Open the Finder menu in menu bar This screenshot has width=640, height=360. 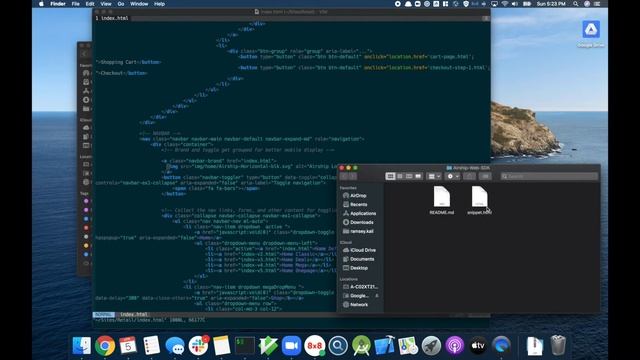58,4
